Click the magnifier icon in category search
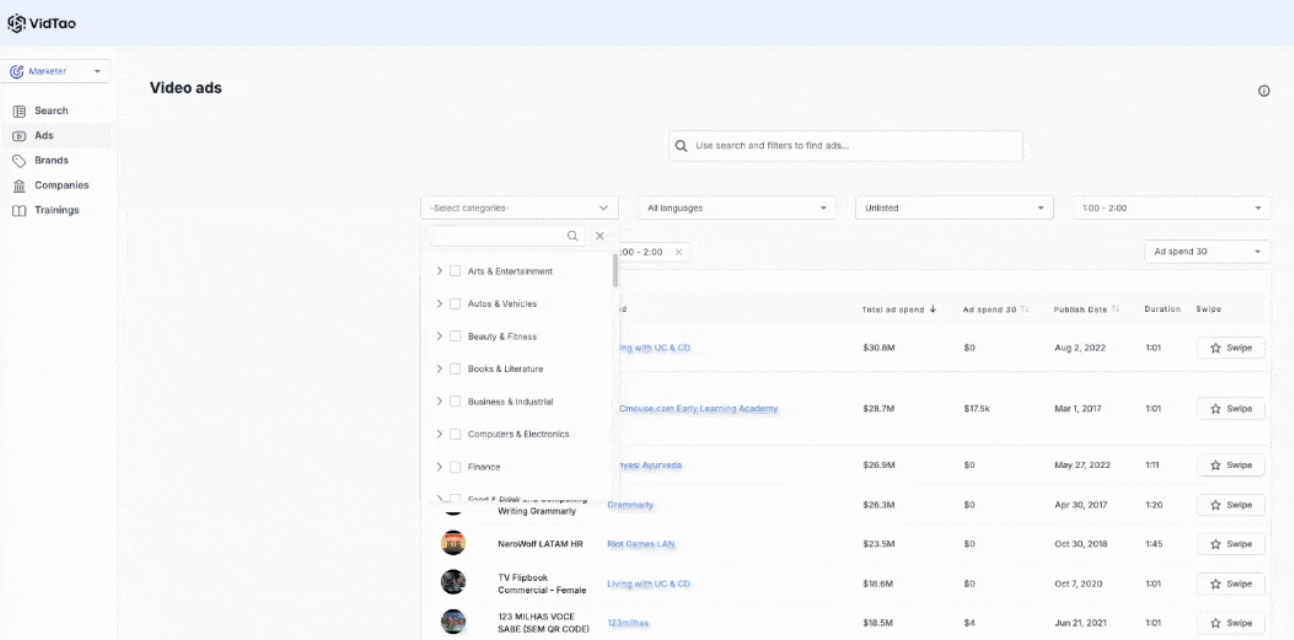The height and width of the screenshot is (640, 1294). pyautogui.click(x=572, y=236)
